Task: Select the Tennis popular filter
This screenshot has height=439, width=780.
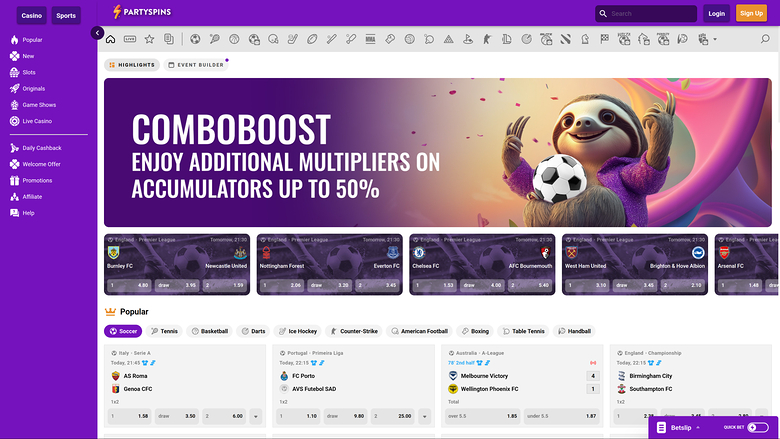Action: [x=165, y=331]
